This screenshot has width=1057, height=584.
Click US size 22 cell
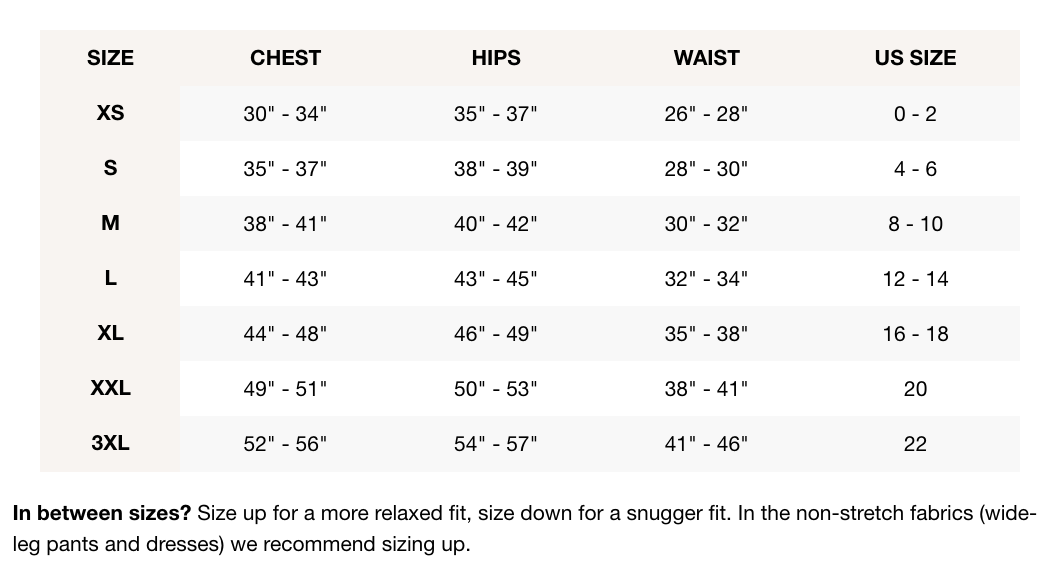pos(915,444)
